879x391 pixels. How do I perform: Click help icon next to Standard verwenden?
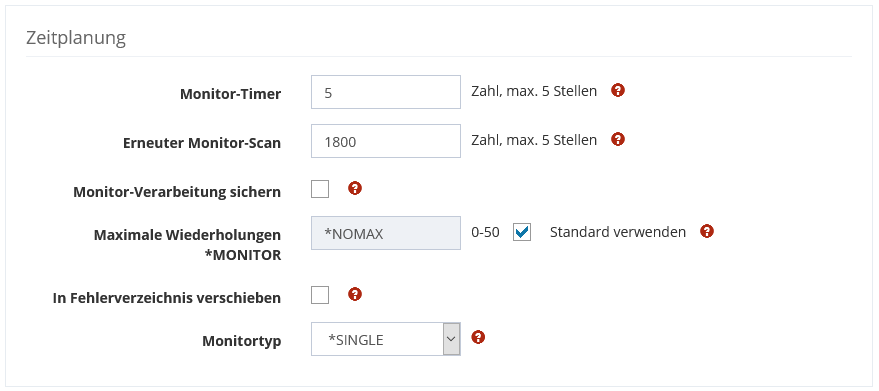point(707,231)
